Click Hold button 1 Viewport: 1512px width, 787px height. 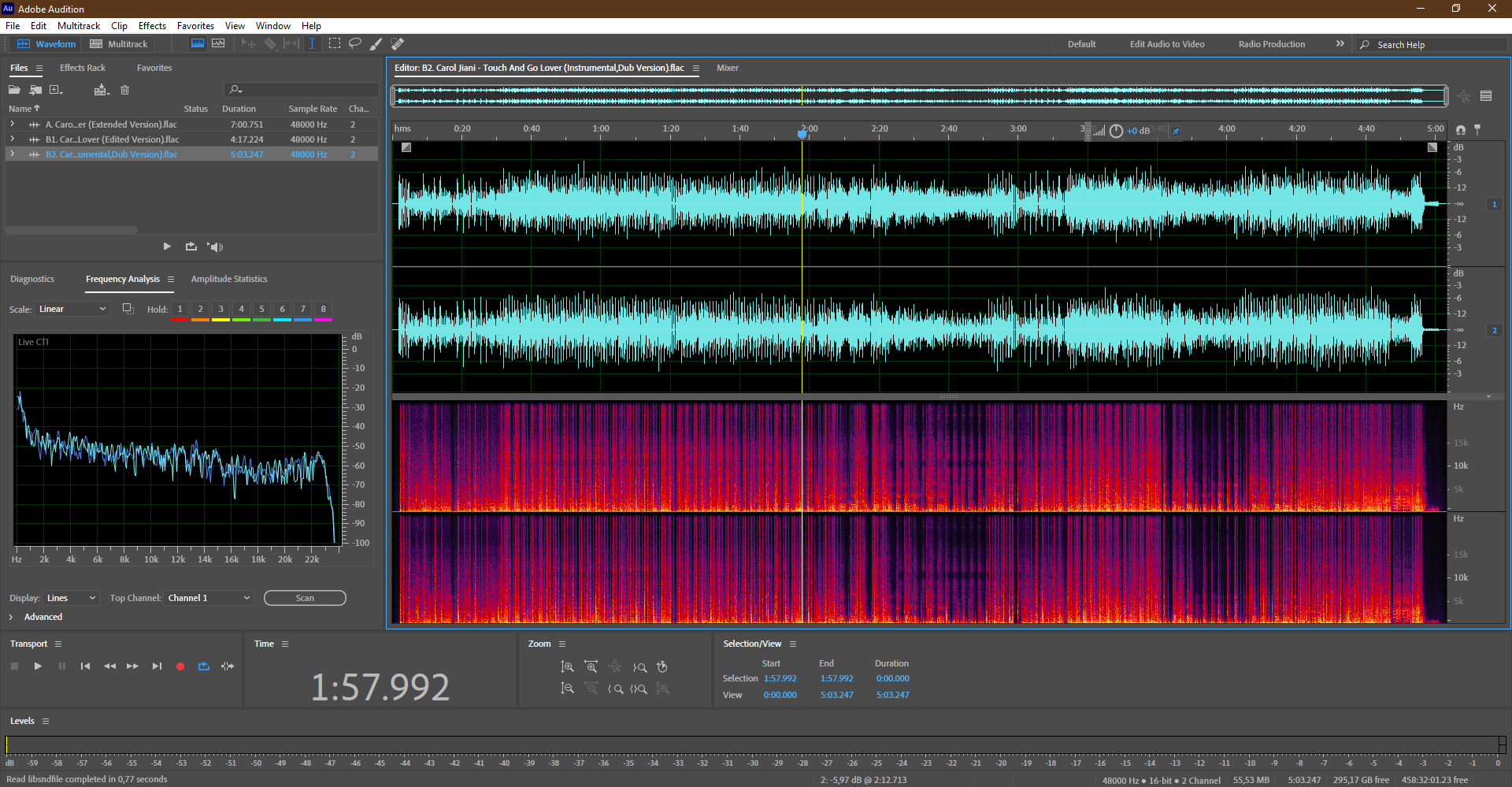tap(180, 310)
